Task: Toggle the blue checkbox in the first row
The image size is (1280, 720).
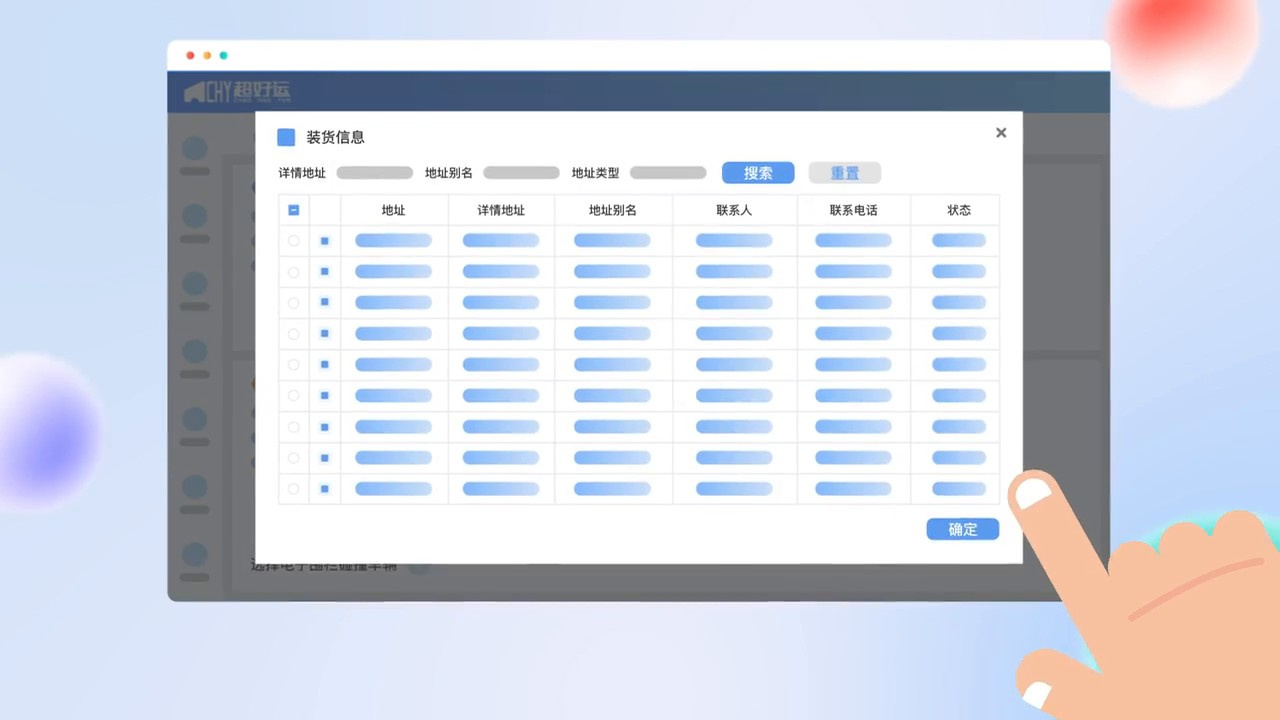Action: 324,241
